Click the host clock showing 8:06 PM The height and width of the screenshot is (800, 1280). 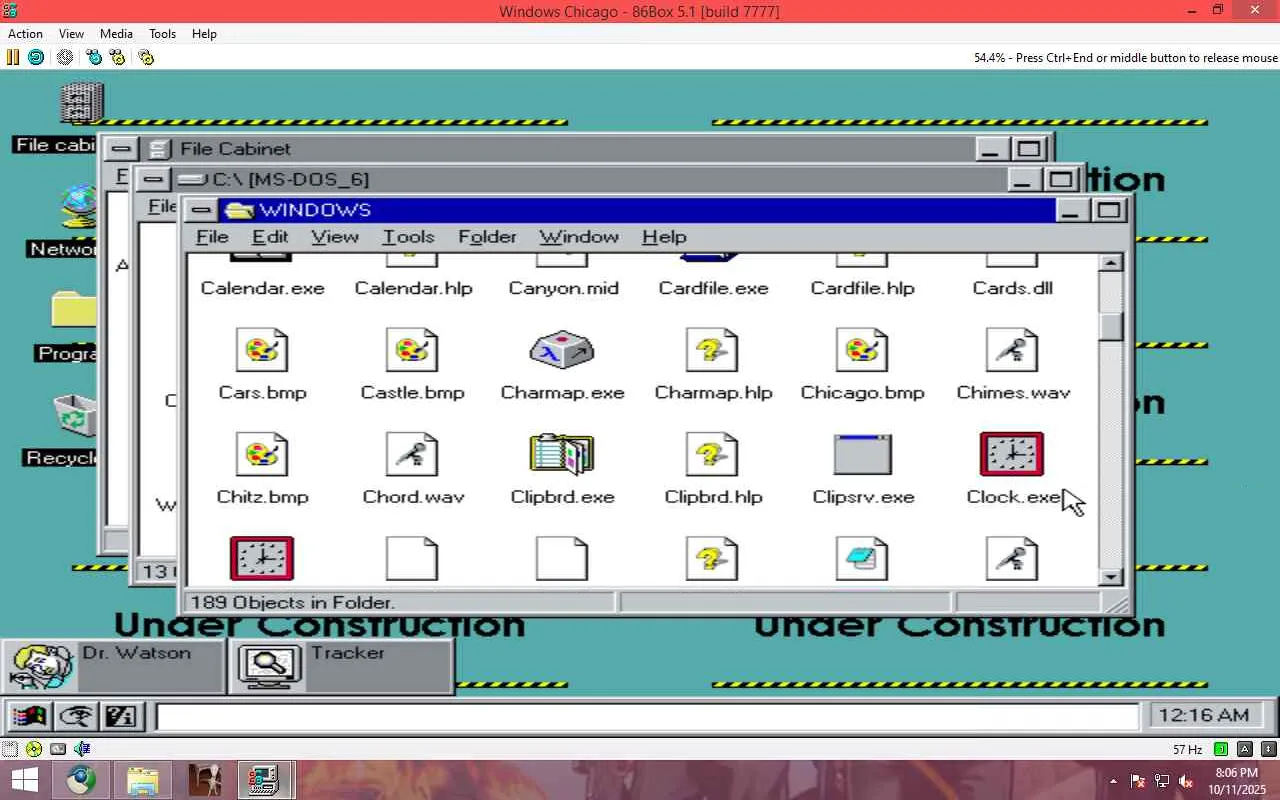(1235, 773)
